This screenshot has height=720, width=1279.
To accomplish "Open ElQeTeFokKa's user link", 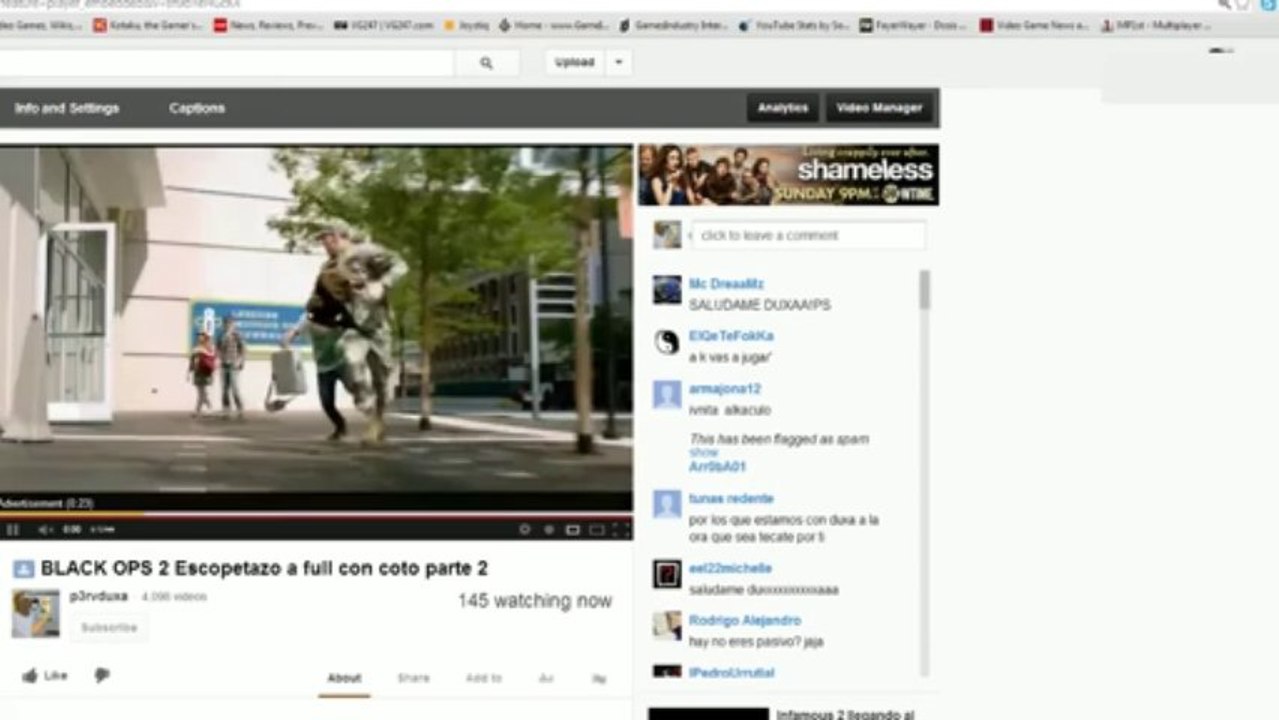I will 731,336.
